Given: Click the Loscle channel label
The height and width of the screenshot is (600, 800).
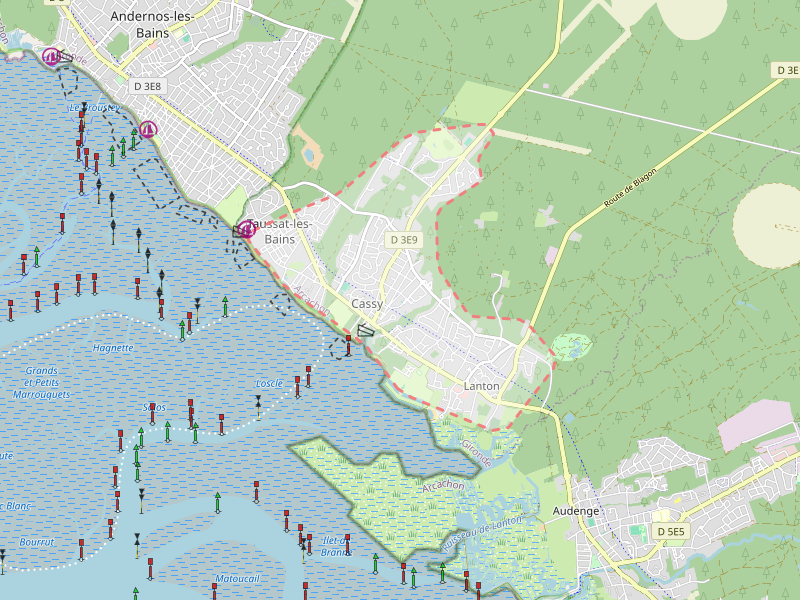Looking at the screenshot, I should click(269, 383).
